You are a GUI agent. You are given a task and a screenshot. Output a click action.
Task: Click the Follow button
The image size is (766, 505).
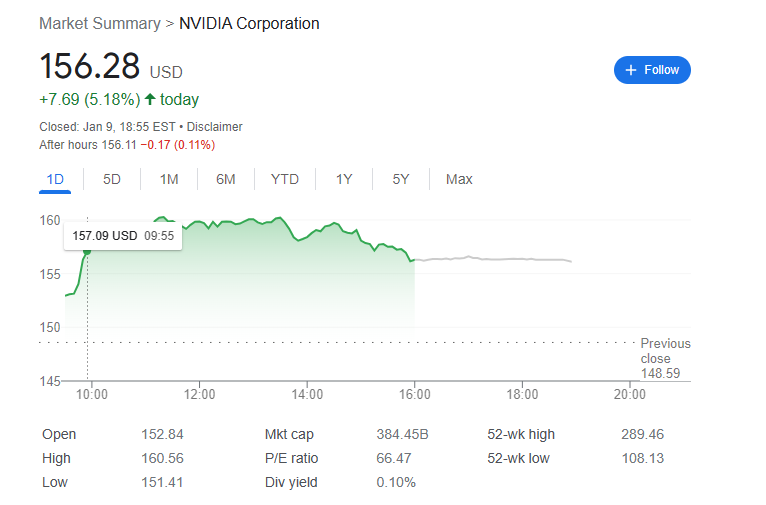click(652, 70)
